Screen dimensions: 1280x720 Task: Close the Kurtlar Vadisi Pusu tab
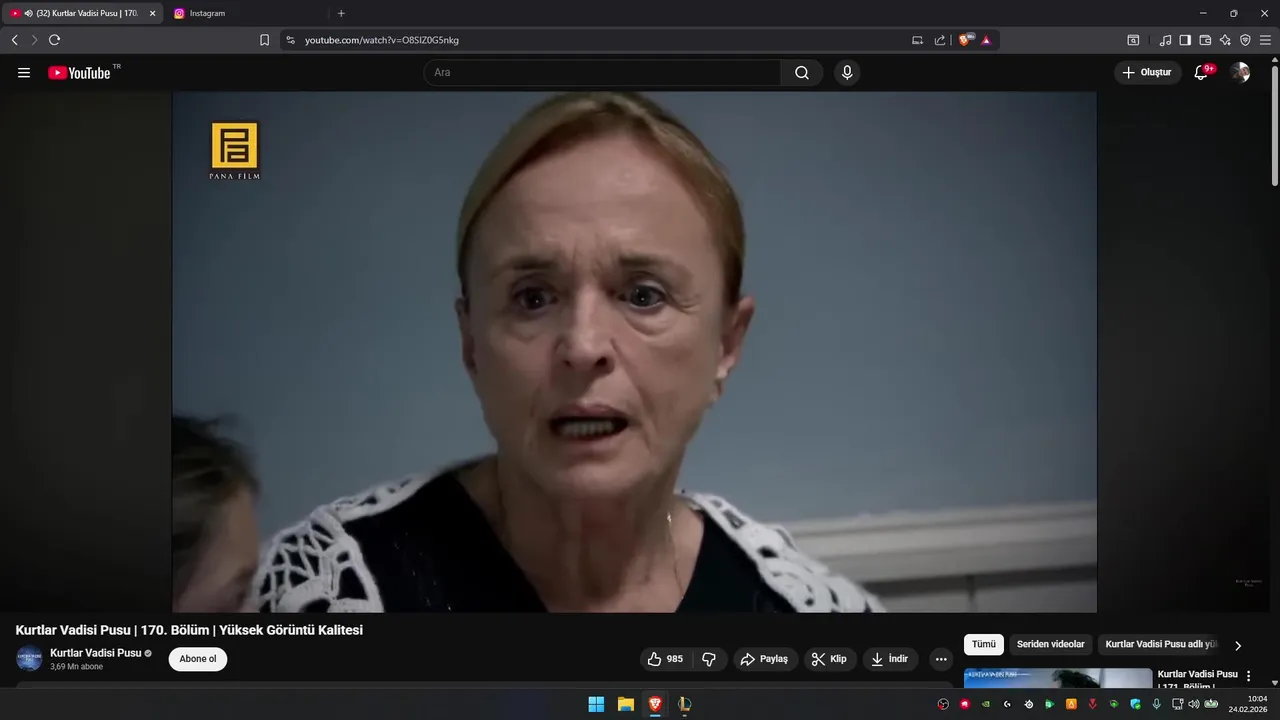click(152, 13)
